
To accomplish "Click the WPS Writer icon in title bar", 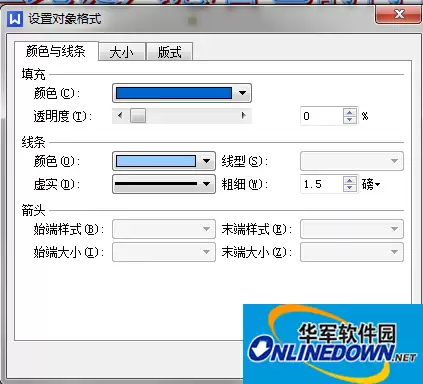I will click(x=15, y=19).
